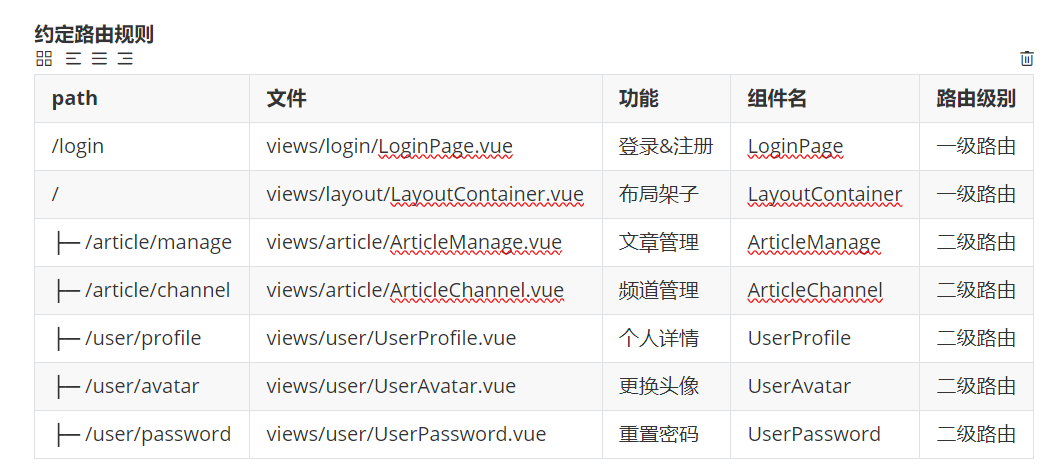Click 一级路由 in the /login row

976,146
